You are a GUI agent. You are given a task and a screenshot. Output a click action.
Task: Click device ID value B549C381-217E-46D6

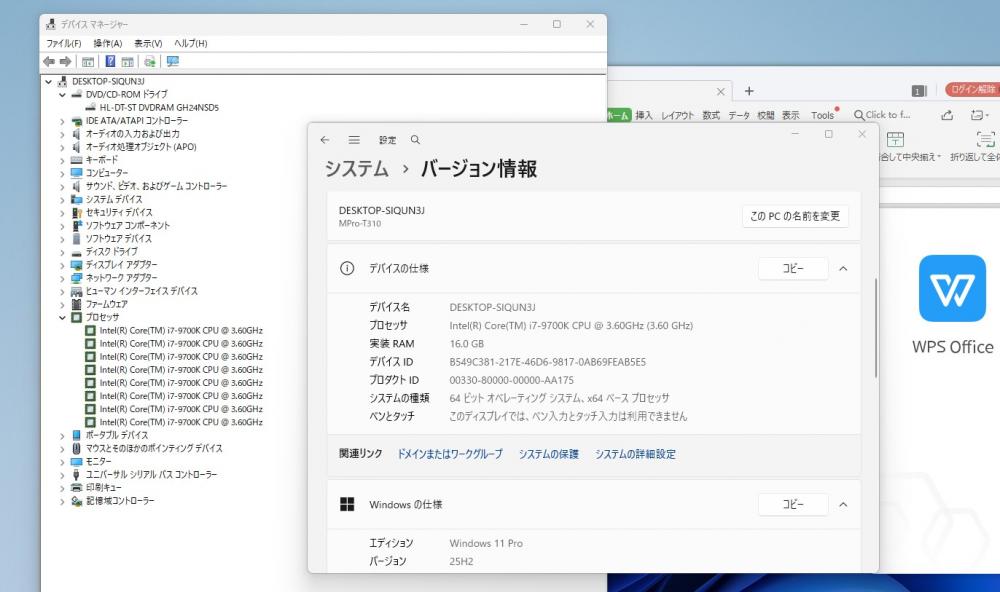(547, 362)
